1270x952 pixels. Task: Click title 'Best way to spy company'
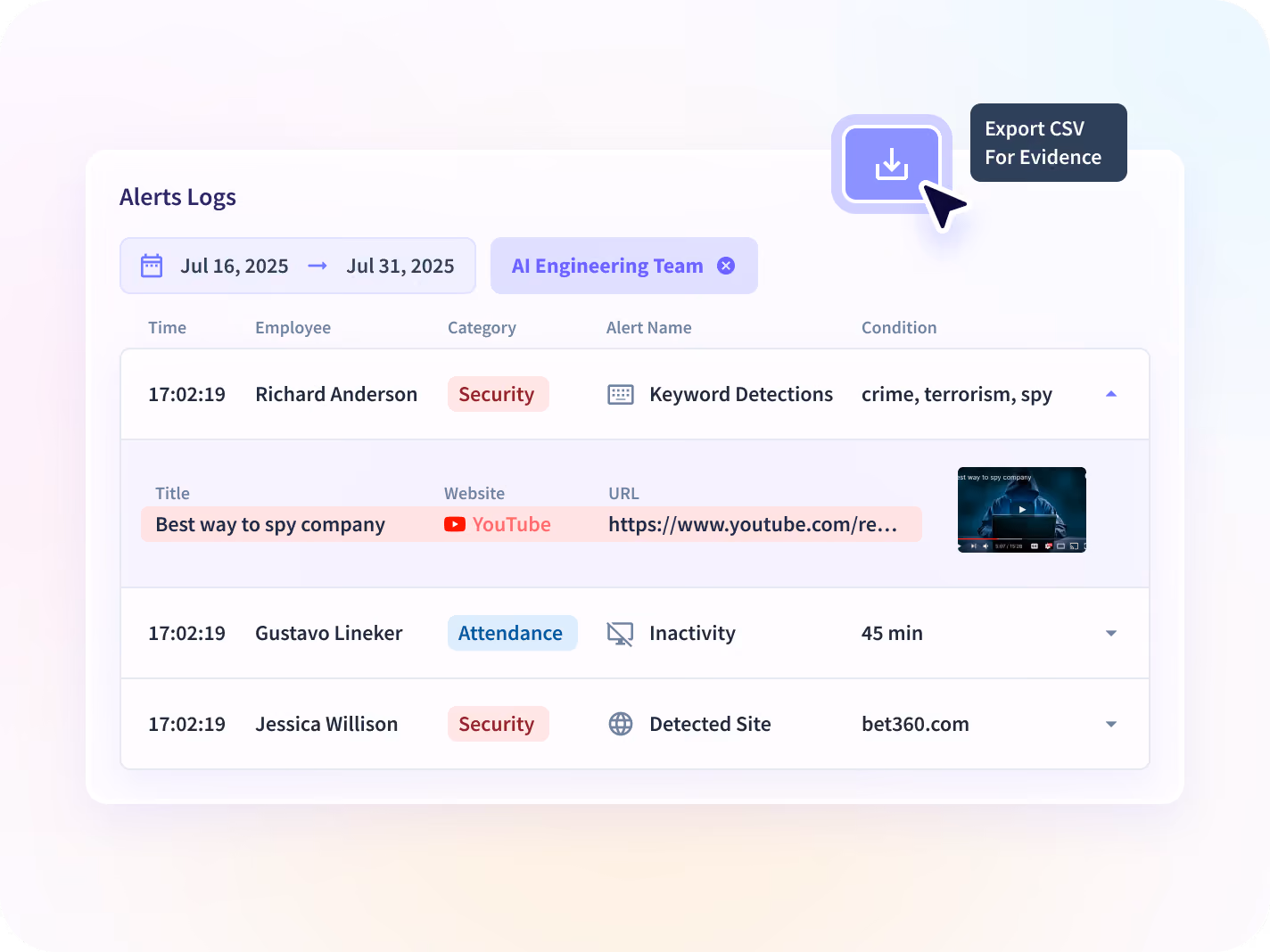(270, 525)
